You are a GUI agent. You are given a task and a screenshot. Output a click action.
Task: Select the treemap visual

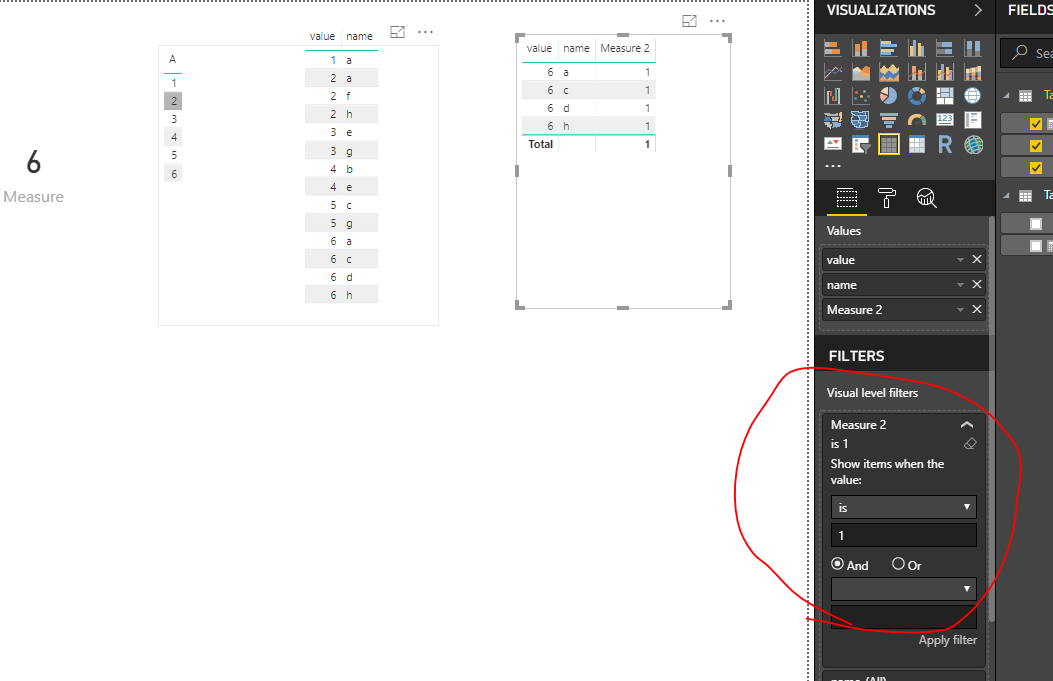tap(944, 96)
